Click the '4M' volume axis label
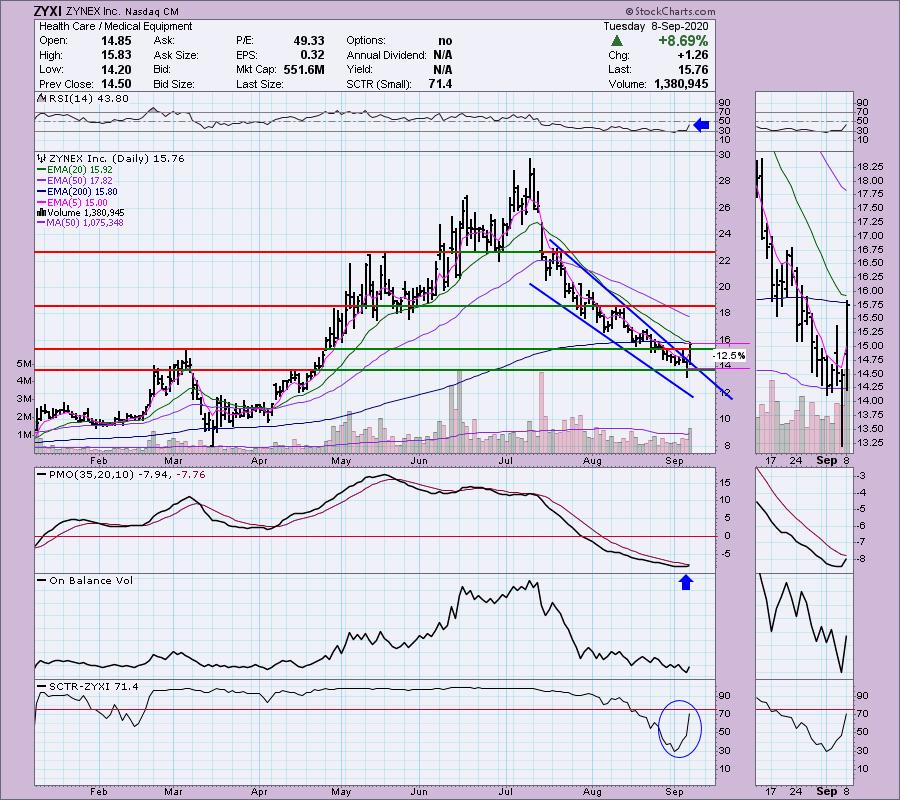 [24, 380]
